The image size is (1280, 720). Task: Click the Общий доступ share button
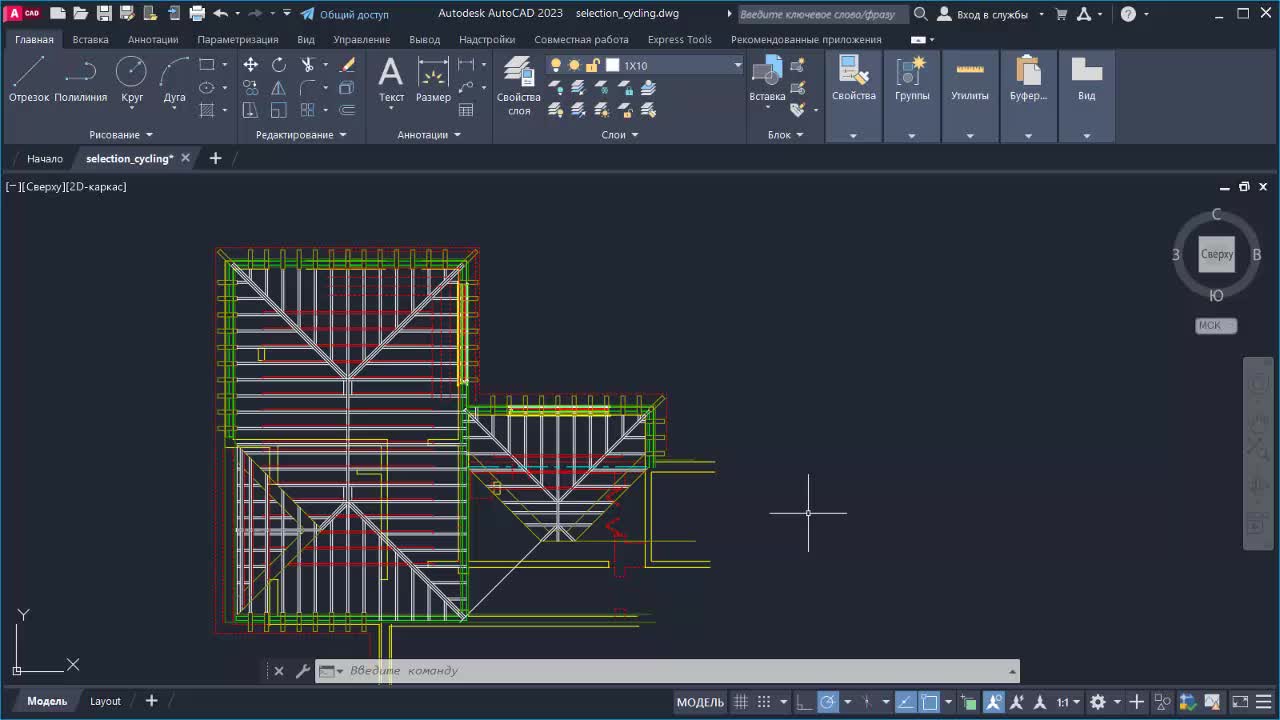(345, 14)
